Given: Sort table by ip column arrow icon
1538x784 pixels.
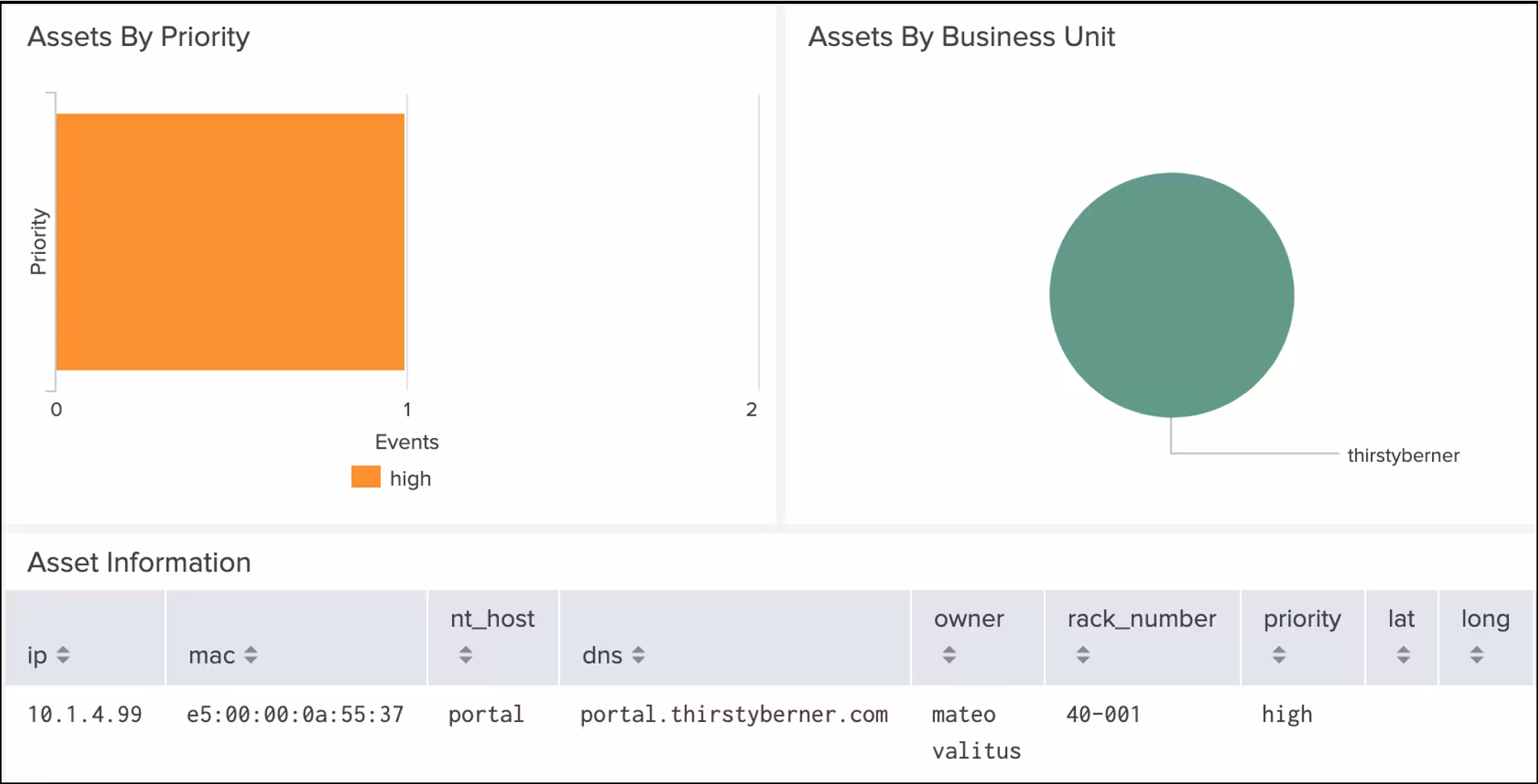Looking at the screenshot, I should [63, 655].
